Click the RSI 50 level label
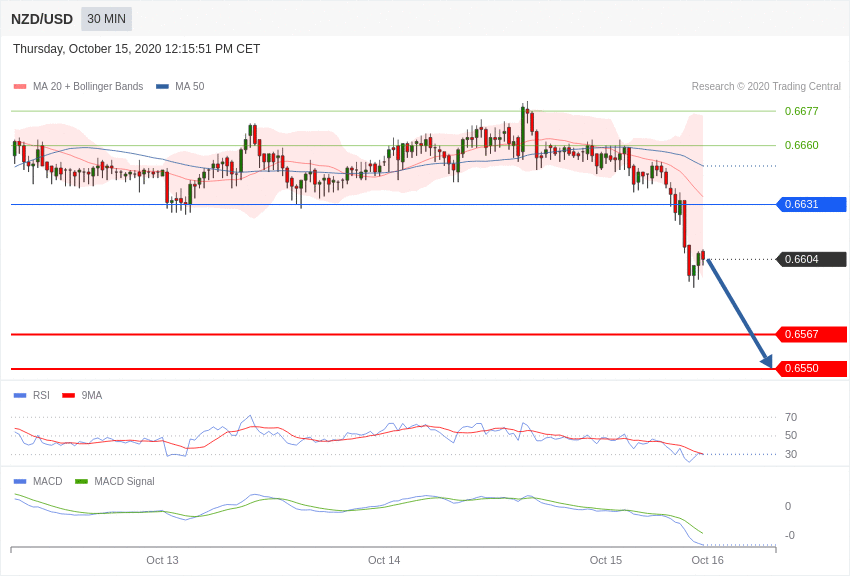850x576 pixels. click(x=791, y=436)
